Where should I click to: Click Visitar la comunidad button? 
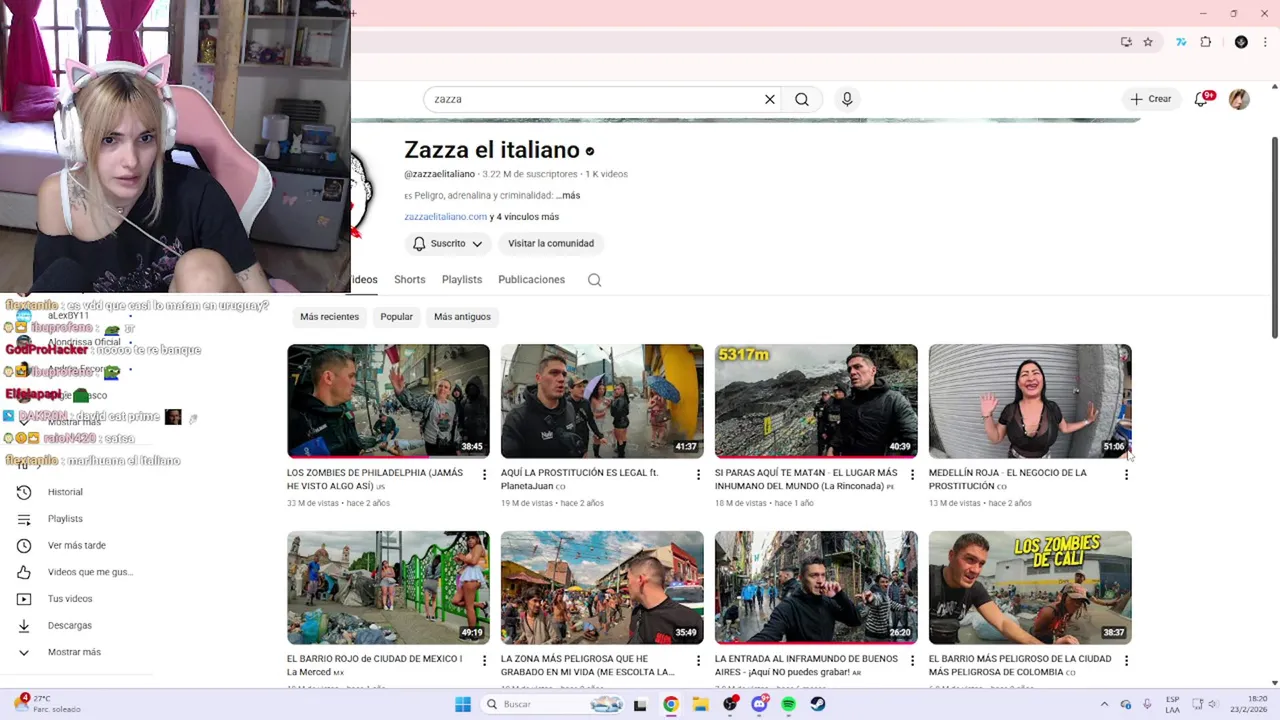coord(551,243)
